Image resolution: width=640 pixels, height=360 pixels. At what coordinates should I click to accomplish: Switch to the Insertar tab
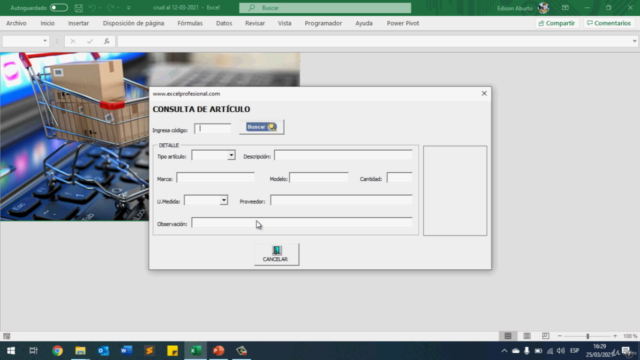(78, 23)
